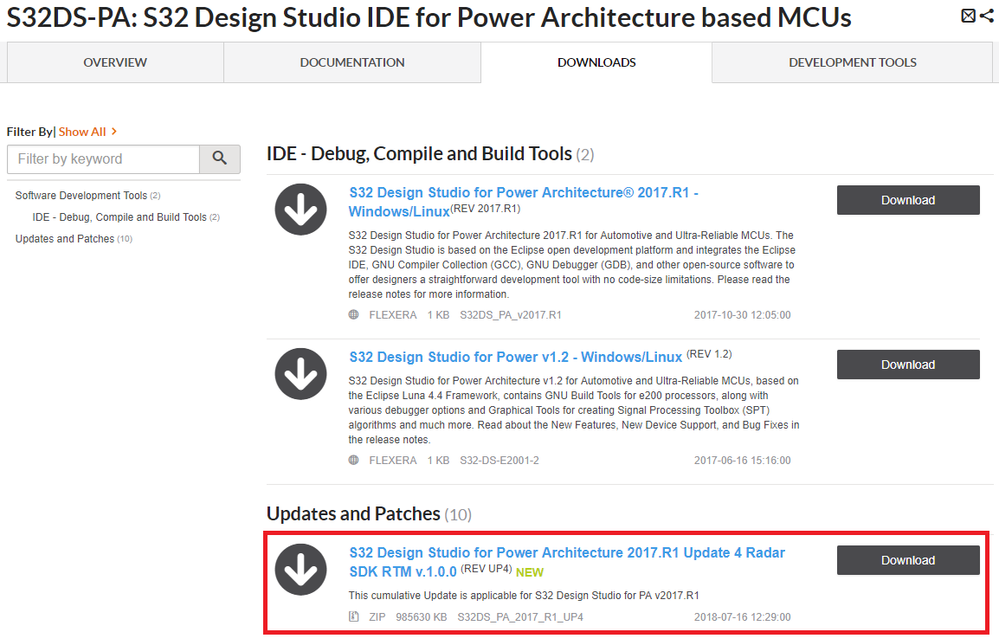Click the globe icon beside S32DS_PA_v2017.R1

pyautogui.click(x=354, y=315)
